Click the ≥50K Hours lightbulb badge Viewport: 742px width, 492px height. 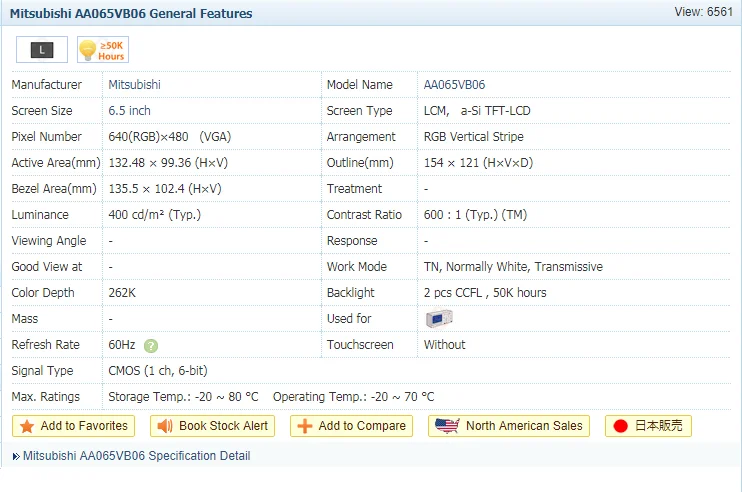click(x=103, y=49)
